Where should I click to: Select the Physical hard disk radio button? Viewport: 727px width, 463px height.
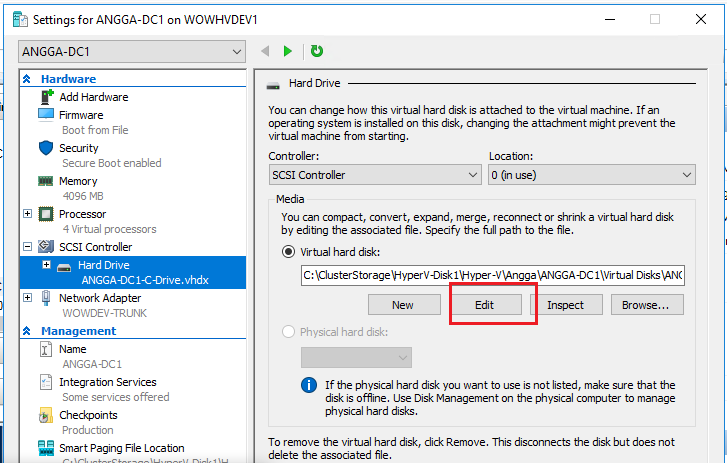tap(288, 332)
